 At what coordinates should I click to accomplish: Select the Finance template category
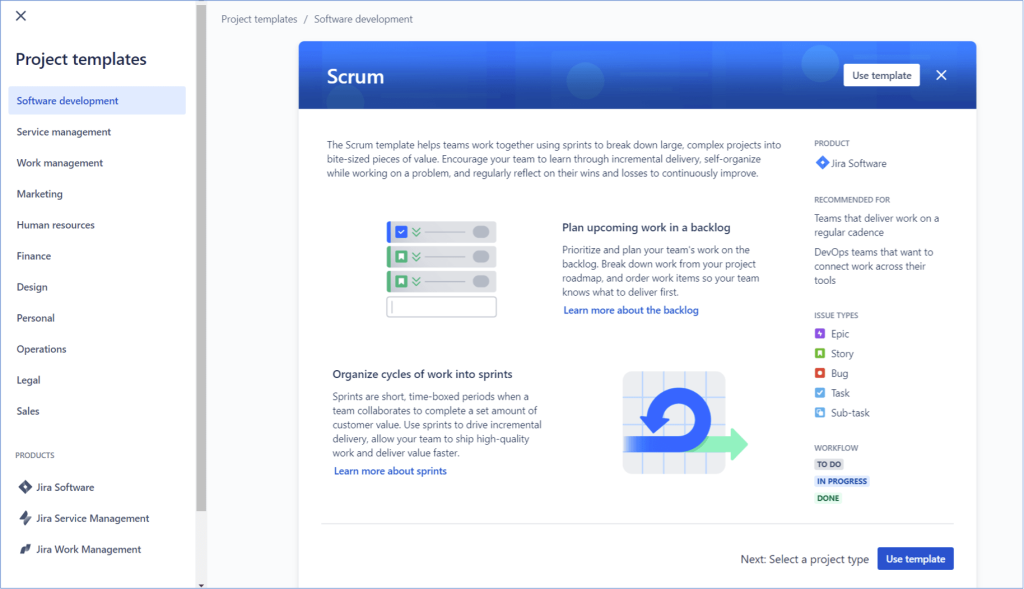click(x=33, y=255)
